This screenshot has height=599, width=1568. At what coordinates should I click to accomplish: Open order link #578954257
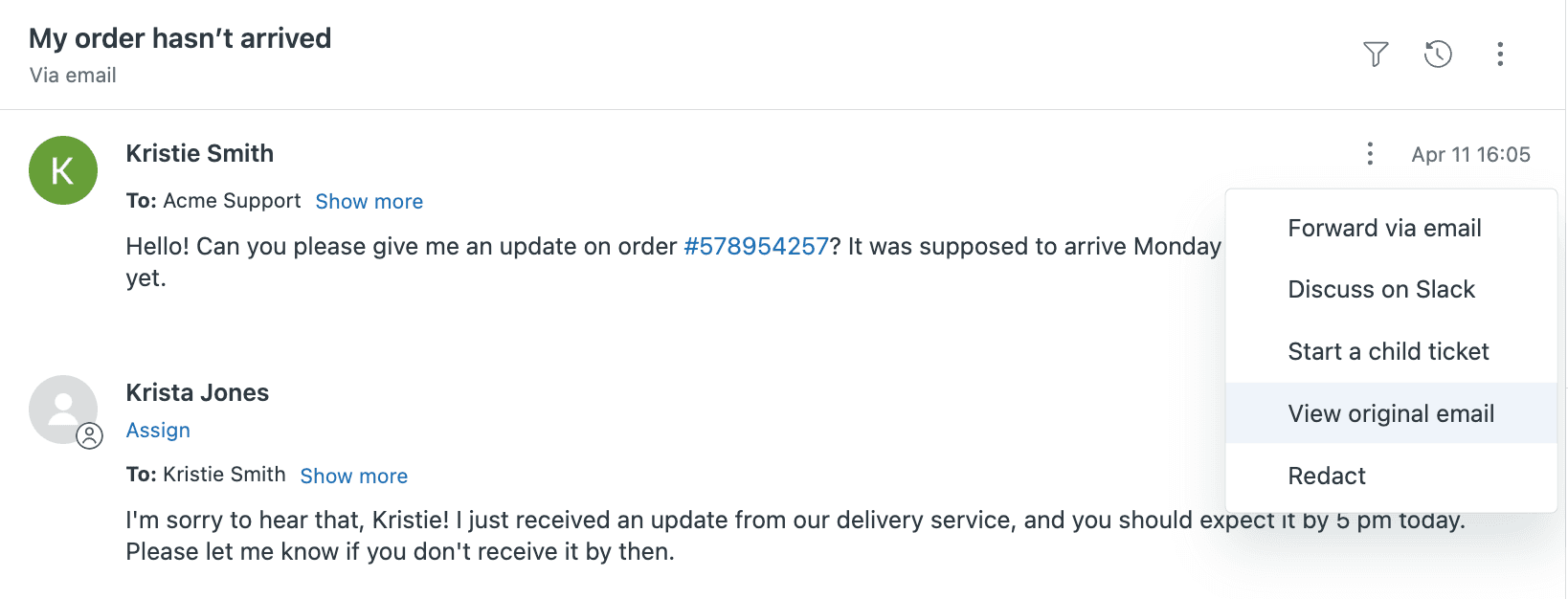coord(756,246)
